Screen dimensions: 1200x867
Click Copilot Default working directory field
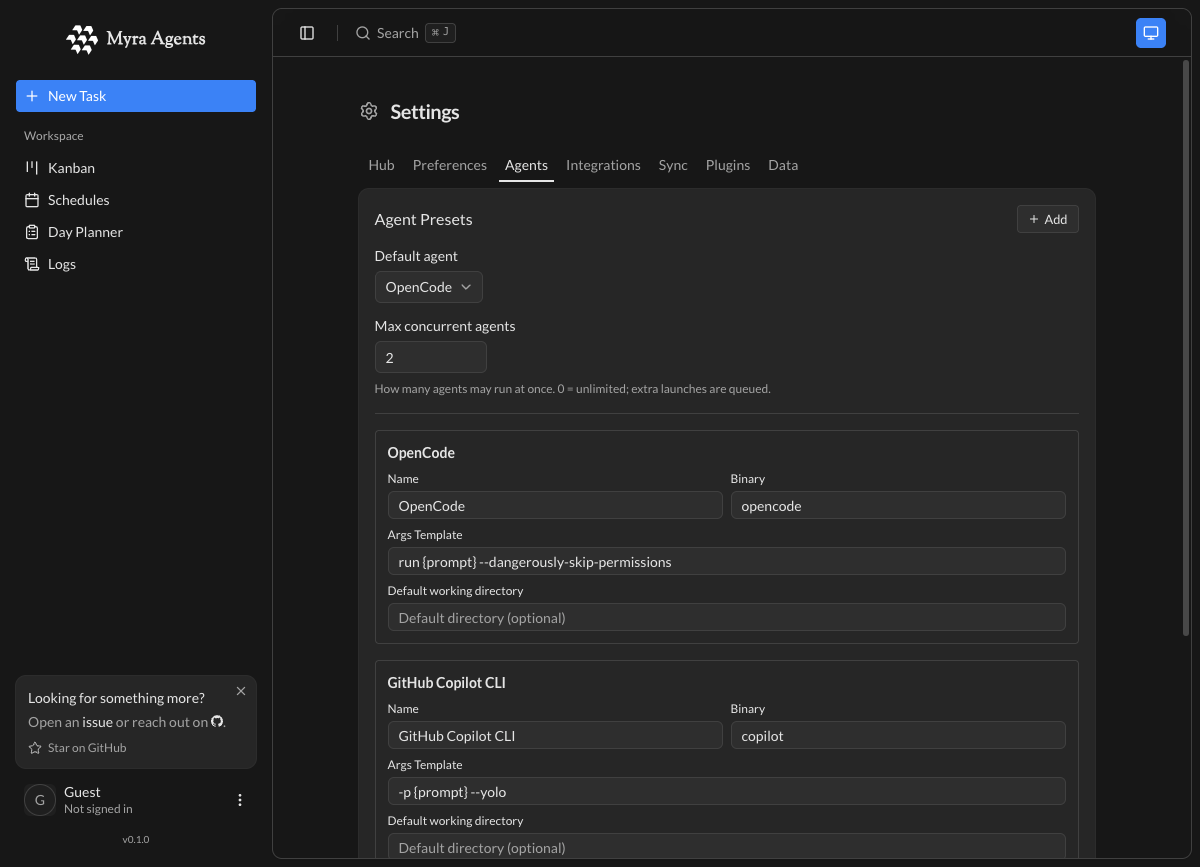[x=727, y=846]
